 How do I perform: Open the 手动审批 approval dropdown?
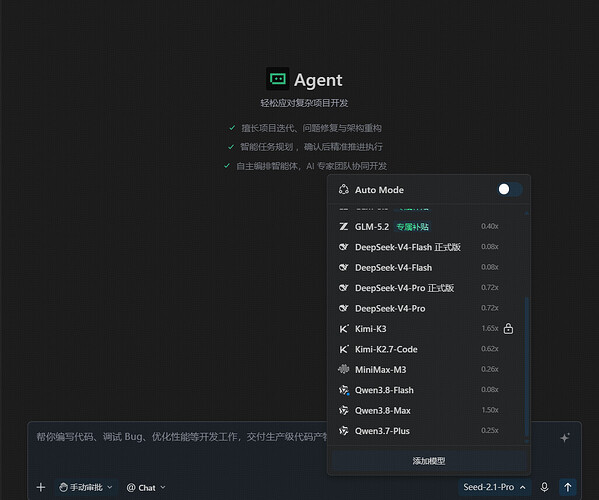(x=86, y=487)
